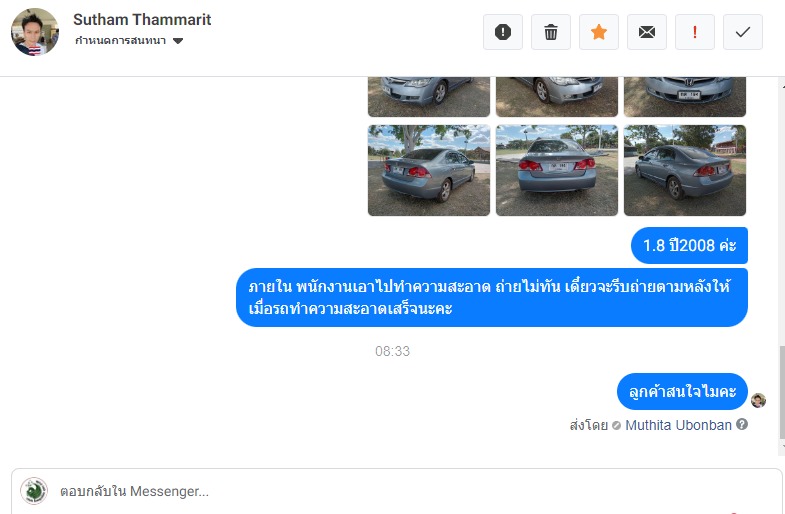Select the 1.8 ปี2008 message bubble
This screenshot has height=514, width=785.
pyautogui.click(x=689, y=245)
